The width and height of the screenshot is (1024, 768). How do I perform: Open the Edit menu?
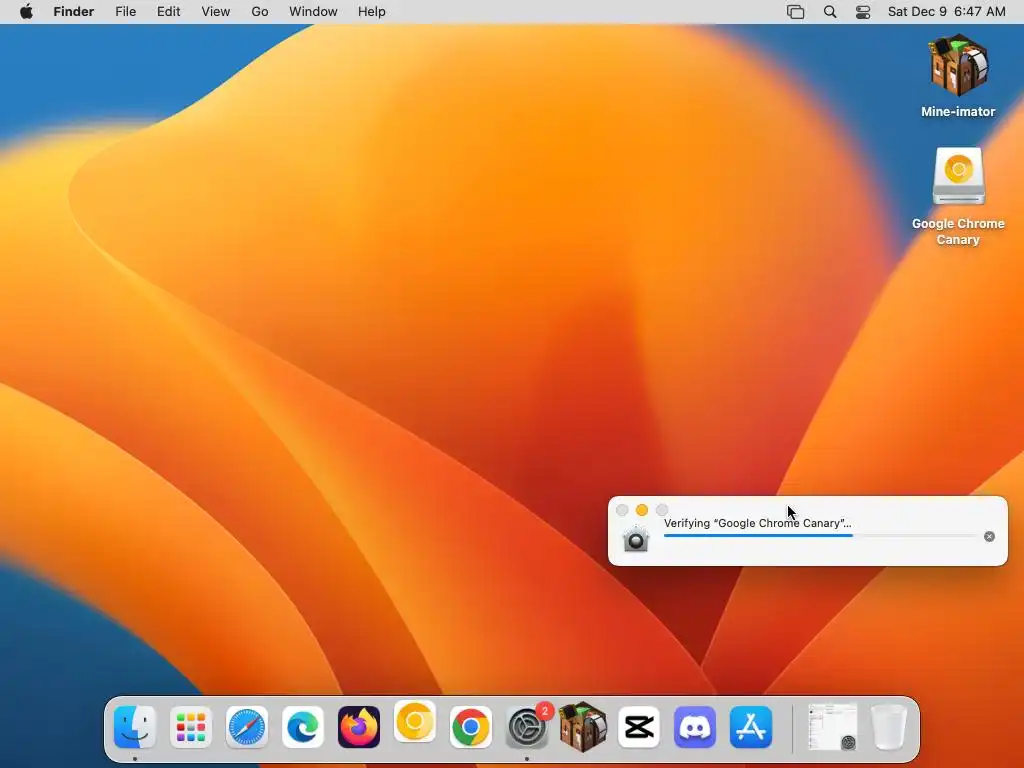tap(168, 12)
